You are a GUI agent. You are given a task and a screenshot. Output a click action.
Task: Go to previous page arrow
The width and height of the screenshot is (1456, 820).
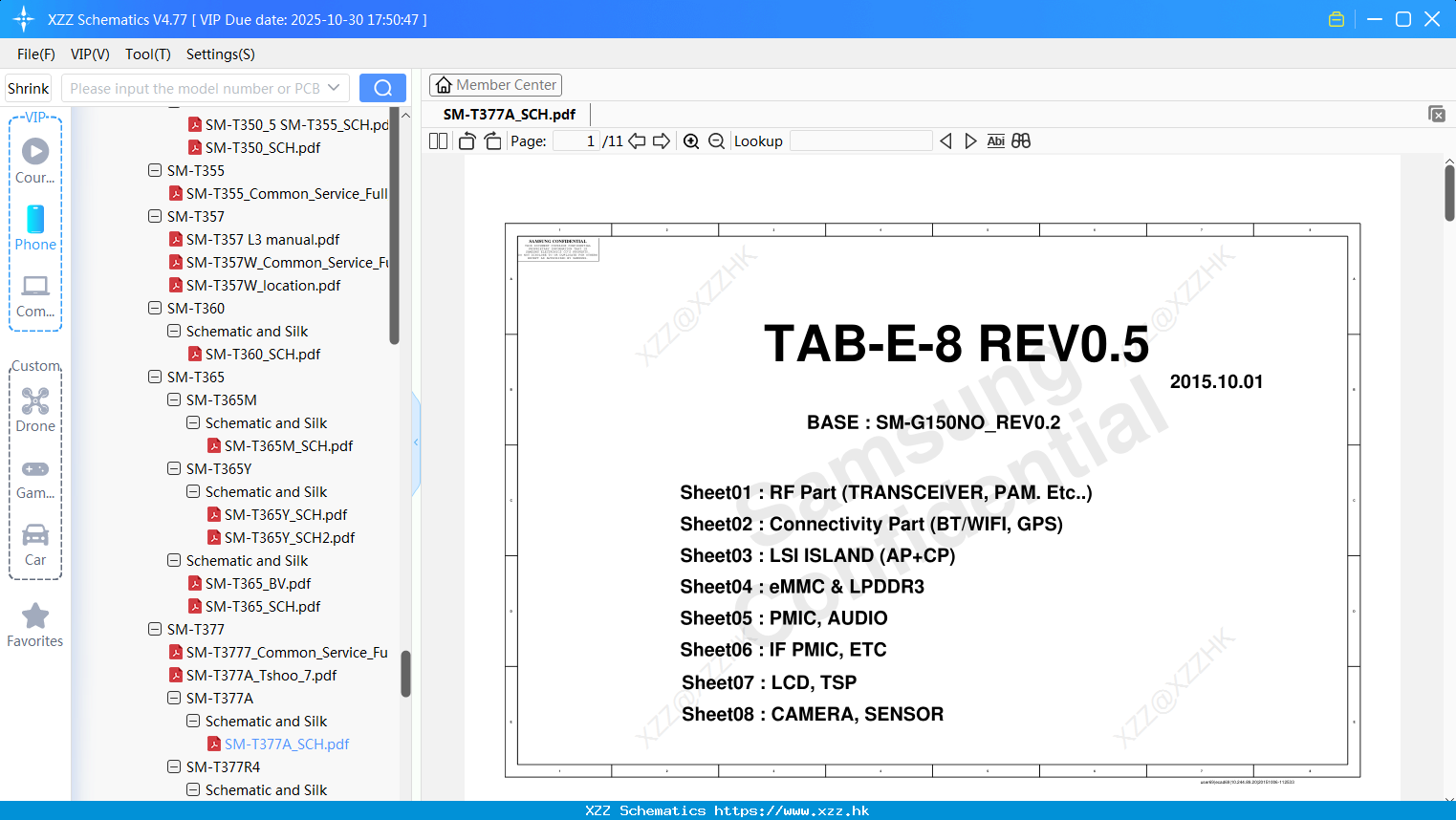click(637, 140)
